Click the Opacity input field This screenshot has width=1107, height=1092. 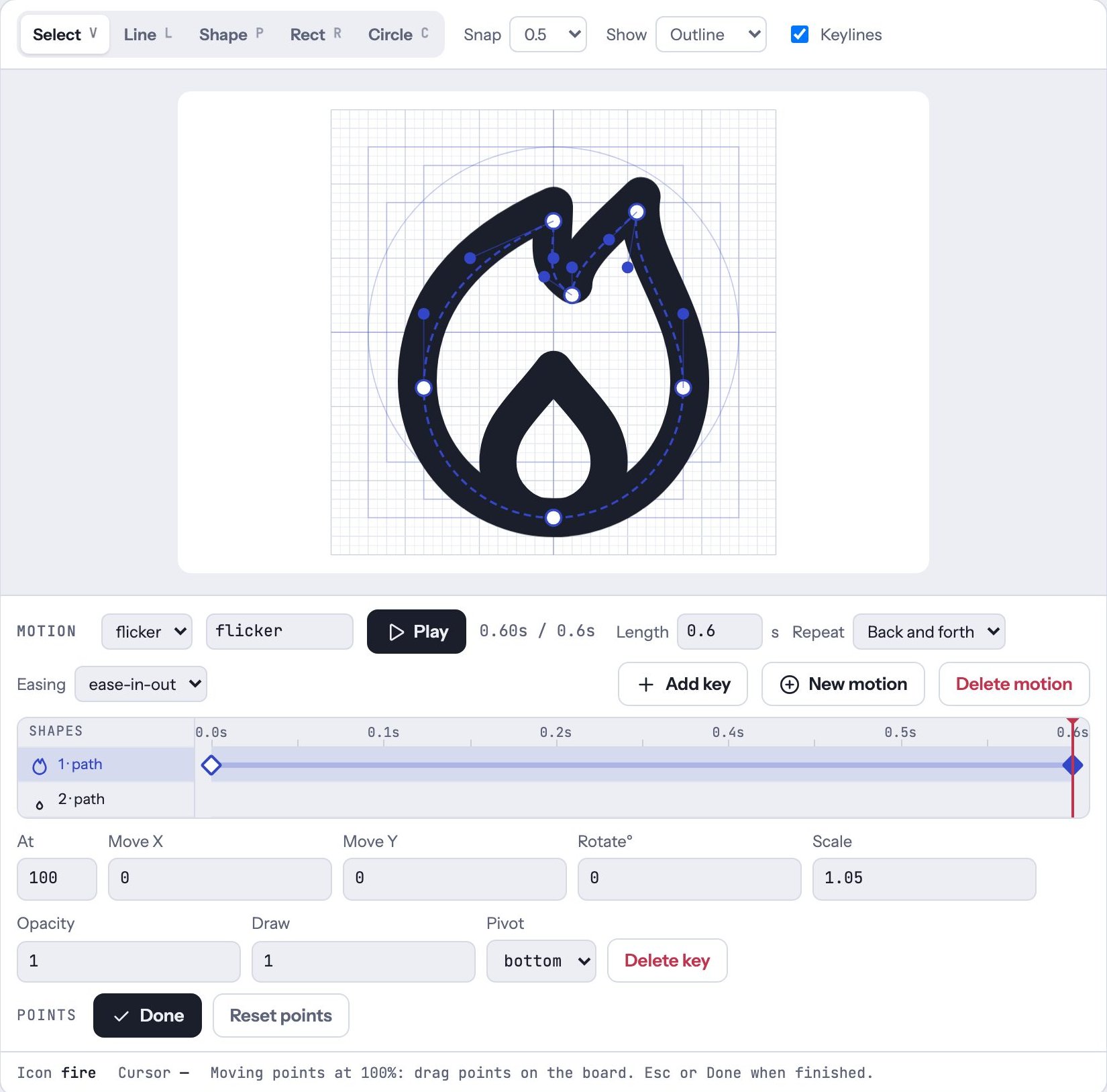(129, 961)
